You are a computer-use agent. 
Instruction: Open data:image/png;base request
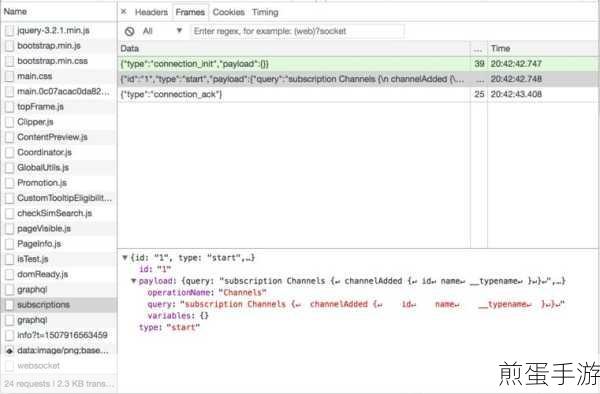click(x=59, y=351)
